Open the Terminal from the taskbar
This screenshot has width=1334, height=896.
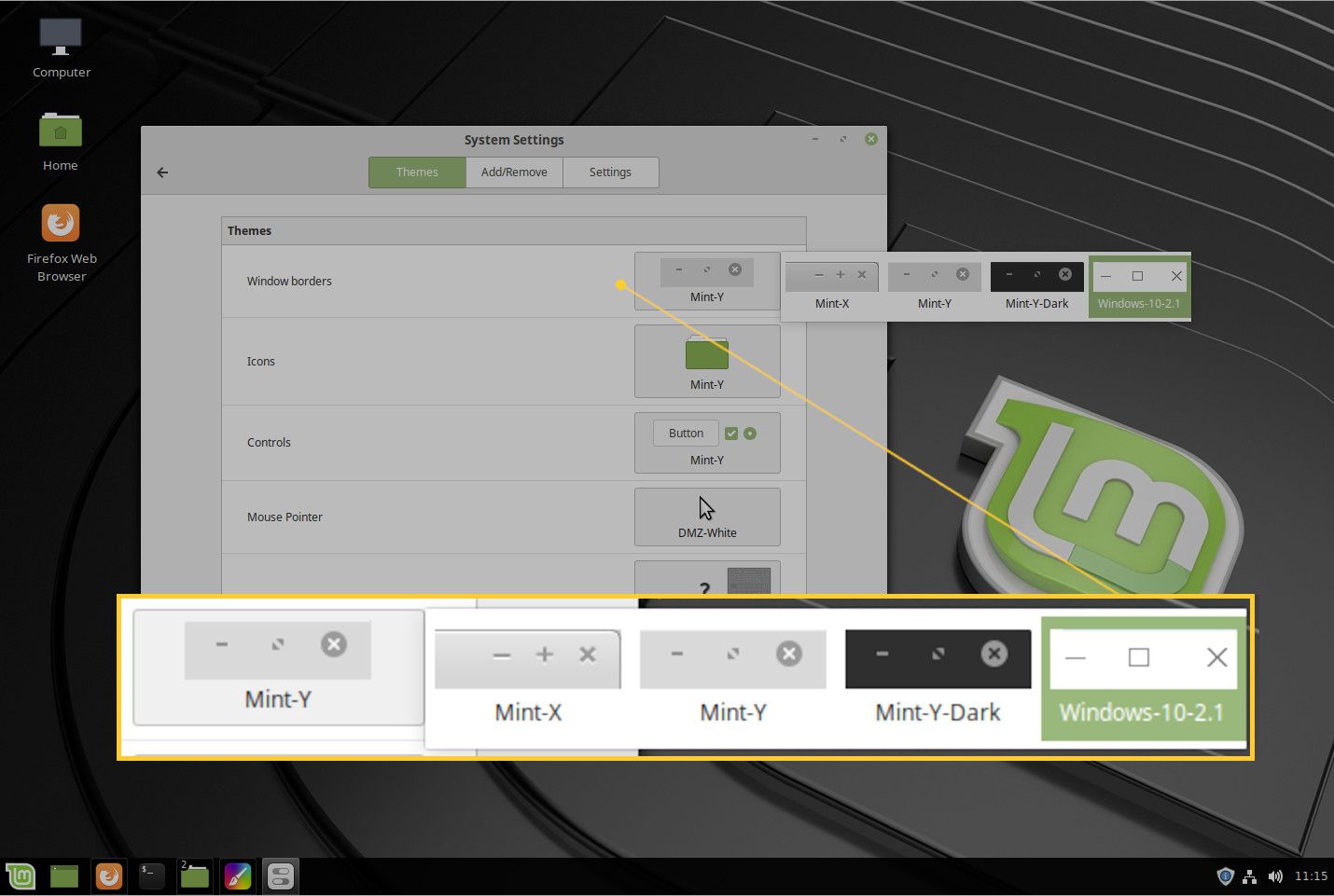click(x=152, y=876)
